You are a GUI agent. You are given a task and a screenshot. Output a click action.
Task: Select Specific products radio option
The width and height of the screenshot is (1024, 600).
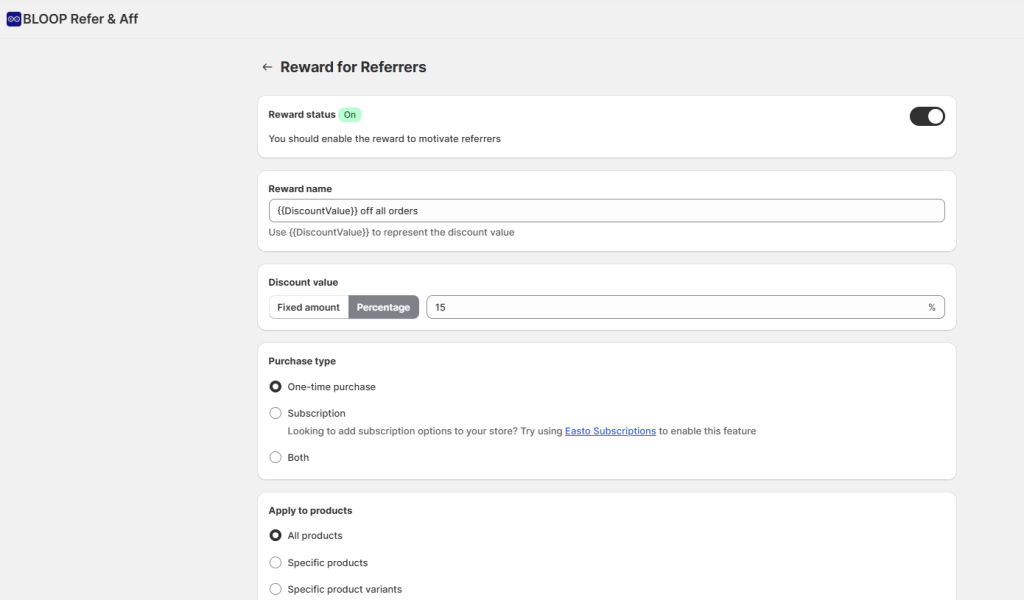point(276,562)
